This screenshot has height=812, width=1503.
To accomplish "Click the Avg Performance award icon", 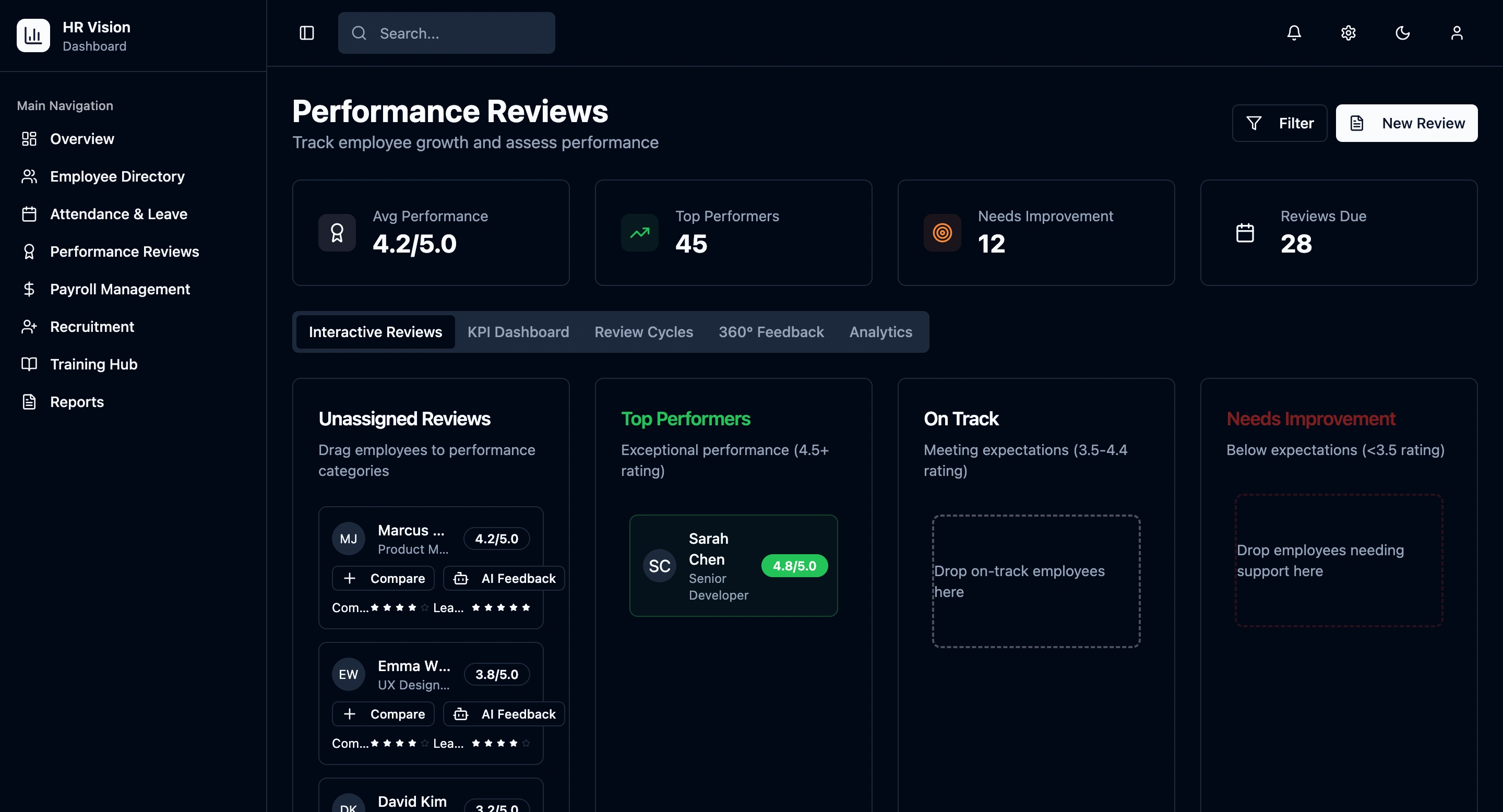I will pos(337,233).
